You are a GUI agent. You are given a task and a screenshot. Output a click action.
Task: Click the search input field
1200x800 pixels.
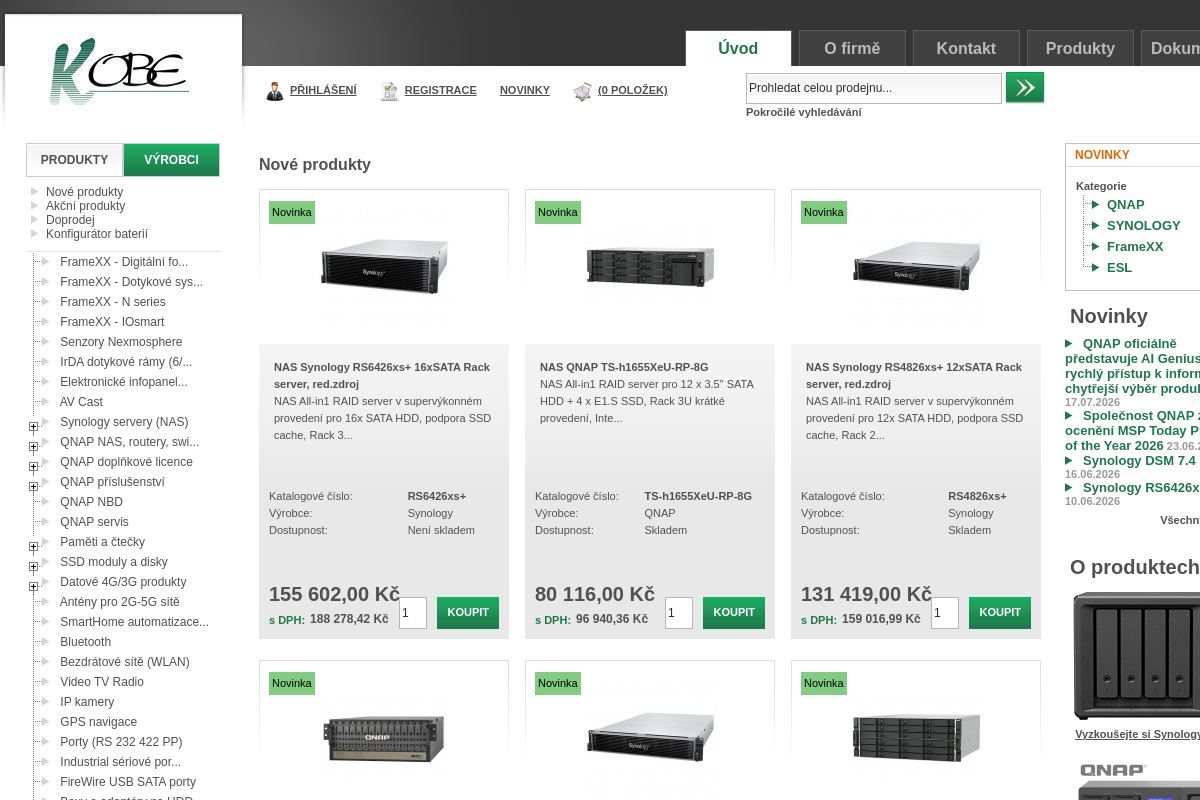pos(874,88)
